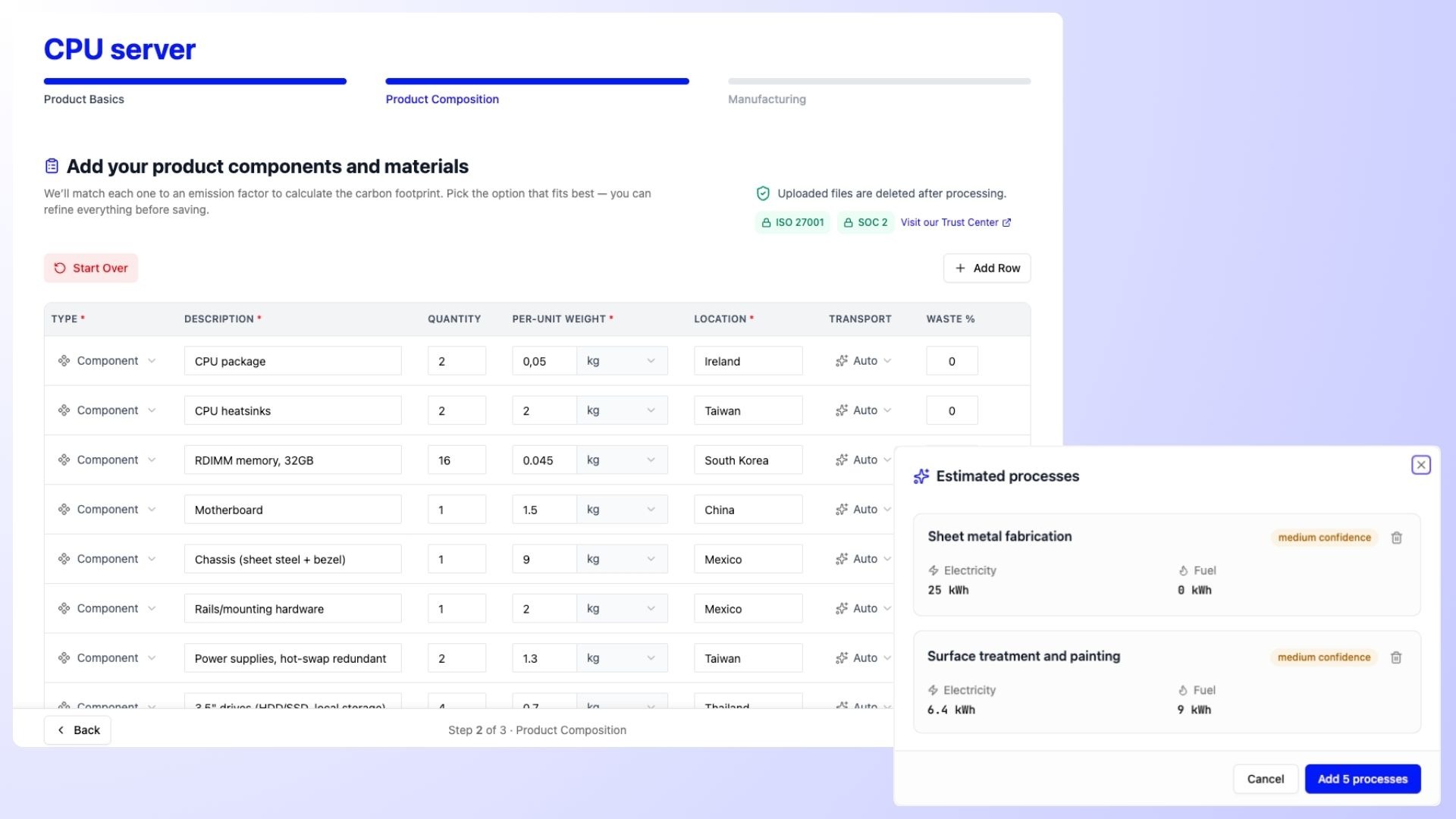This screenshot has height=819, width=1456.
Task: Click the clipboard icon beside the heading
Action: 52,166
